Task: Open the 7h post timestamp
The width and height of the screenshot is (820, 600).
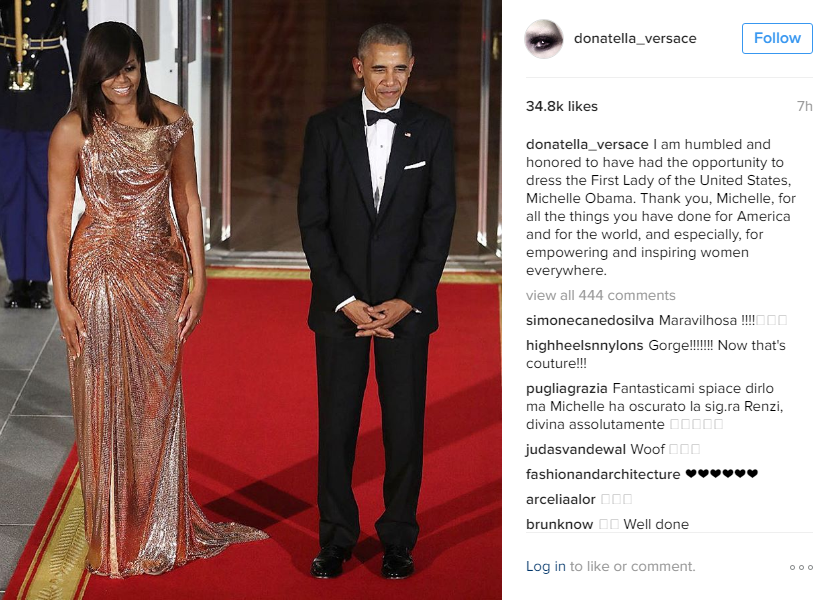Action: click(x=804, y=106)
